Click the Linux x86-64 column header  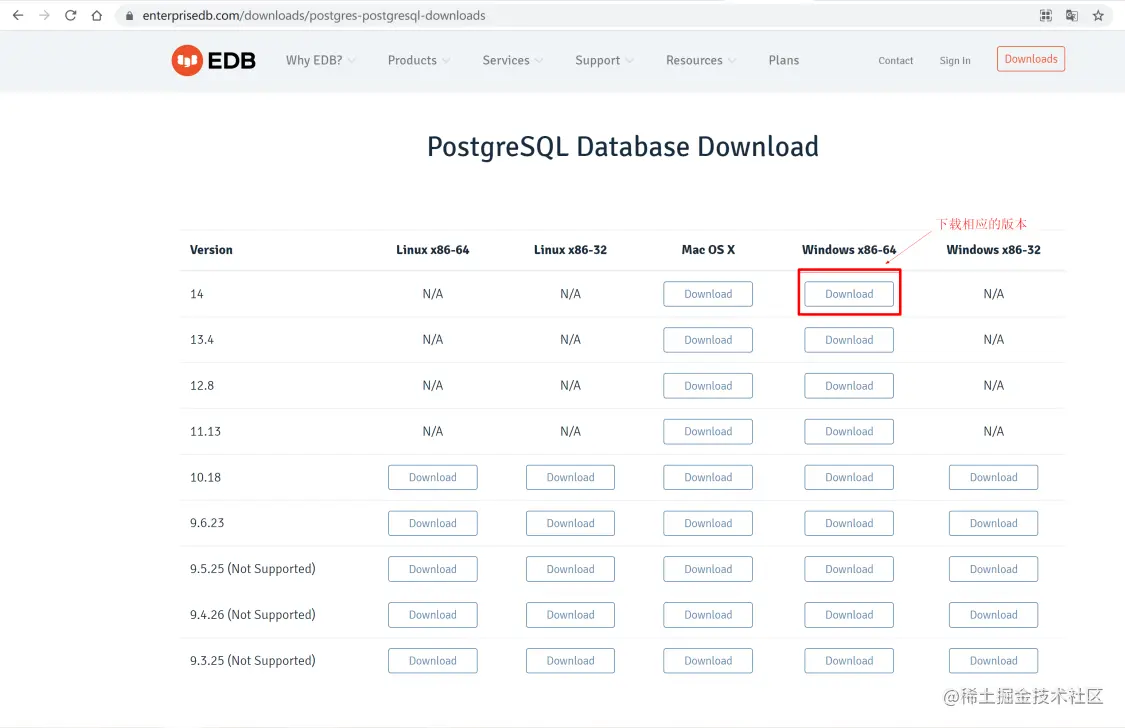(x=433, y=250)
